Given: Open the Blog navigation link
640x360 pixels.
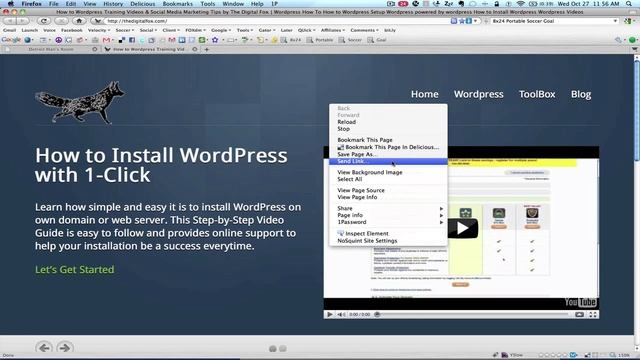Looking at the screenshot, I should (x=581, y=94).
